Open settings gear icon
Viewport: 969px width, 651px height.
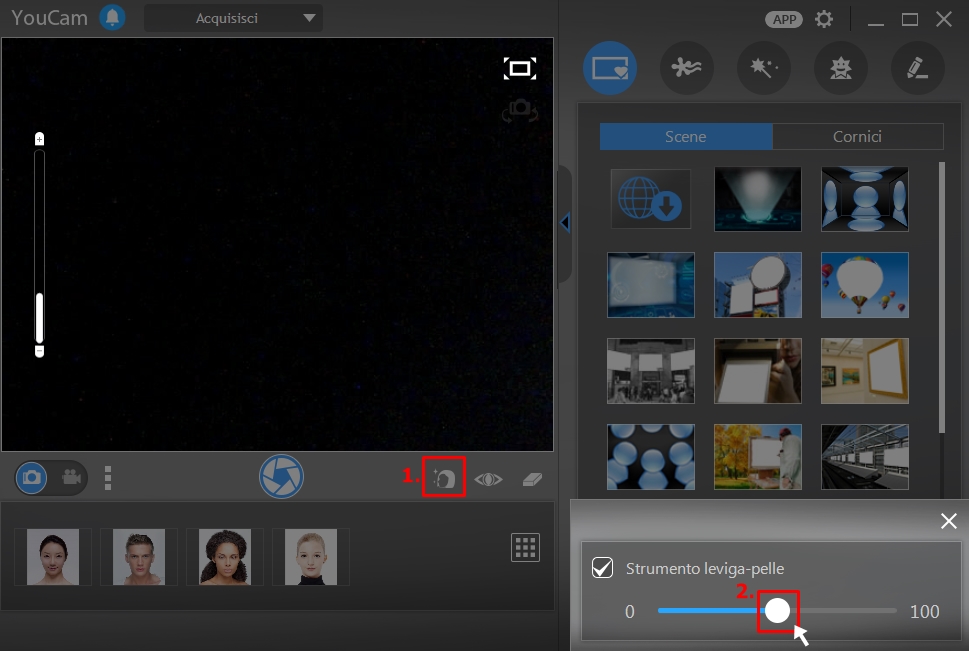[824, 19]
